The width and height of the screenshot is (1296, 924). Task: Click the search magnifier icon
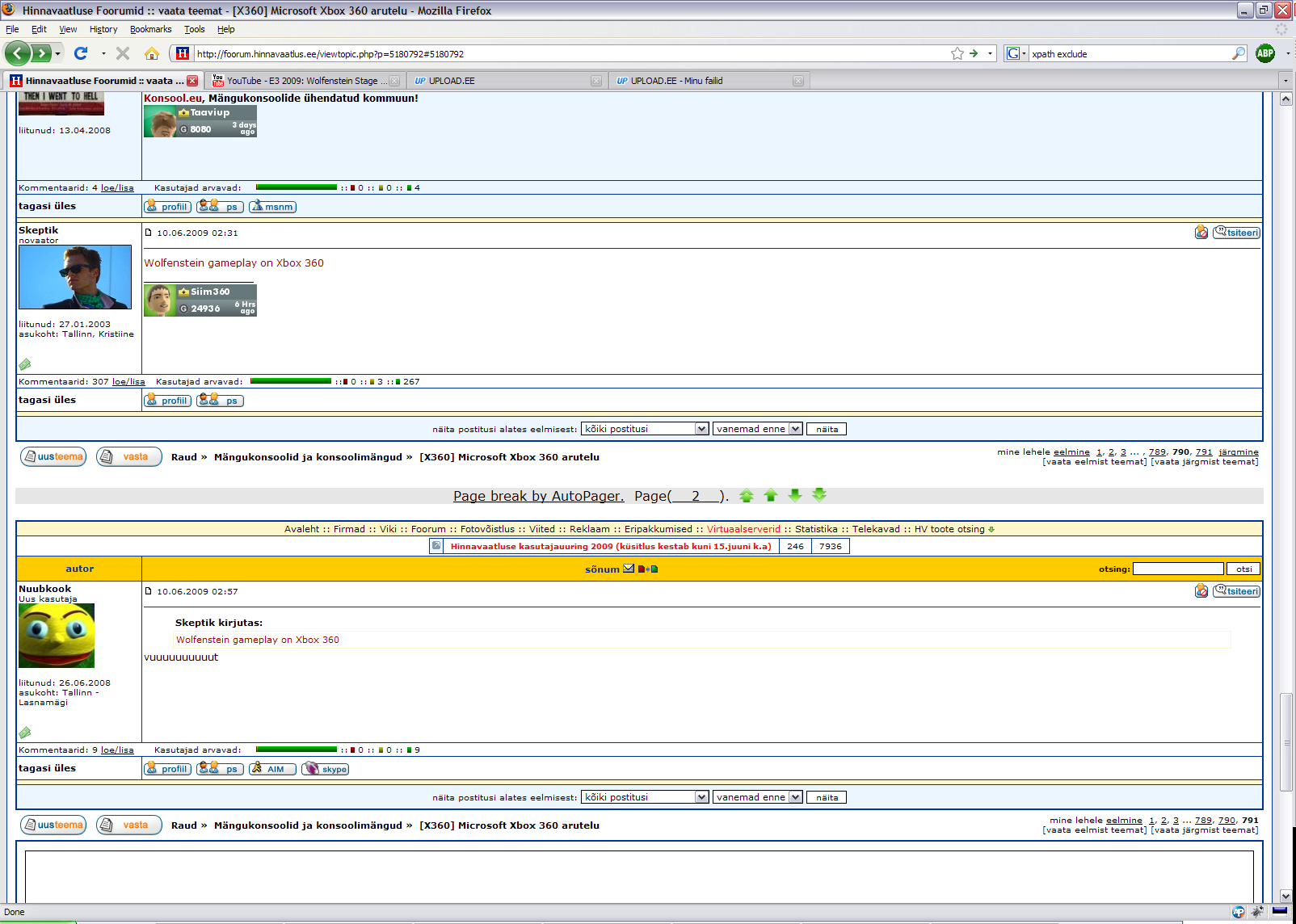point(1239,53)
